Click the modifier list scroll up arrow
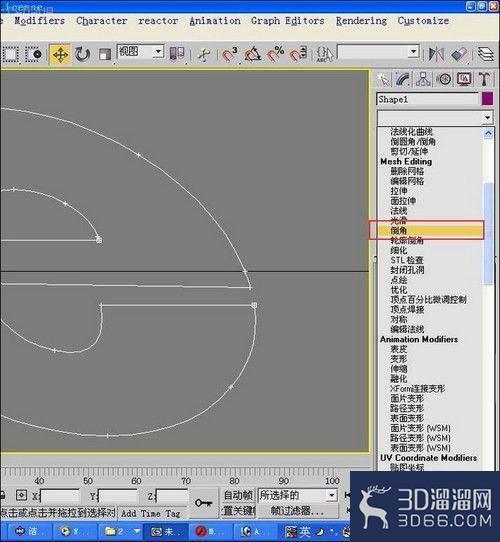The height and width of the screenshot is (542, 500). click(x=488, y=133)
